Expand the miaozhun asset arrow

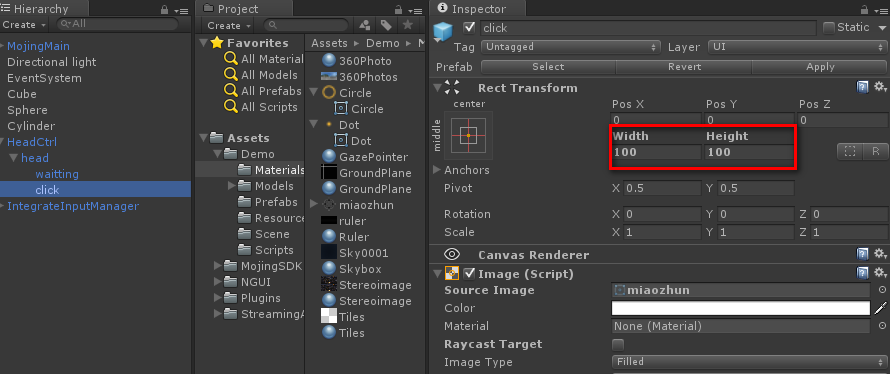(314, 203)
